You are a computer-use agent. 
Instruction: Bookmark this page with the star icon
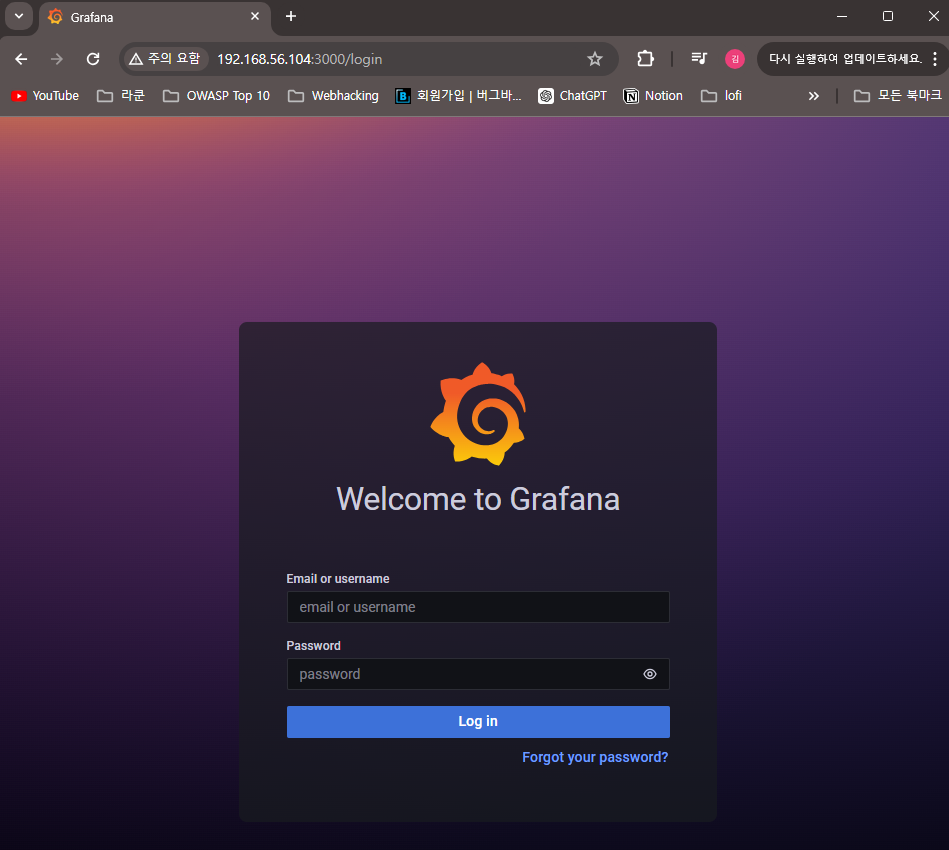(x=595, y=59)
